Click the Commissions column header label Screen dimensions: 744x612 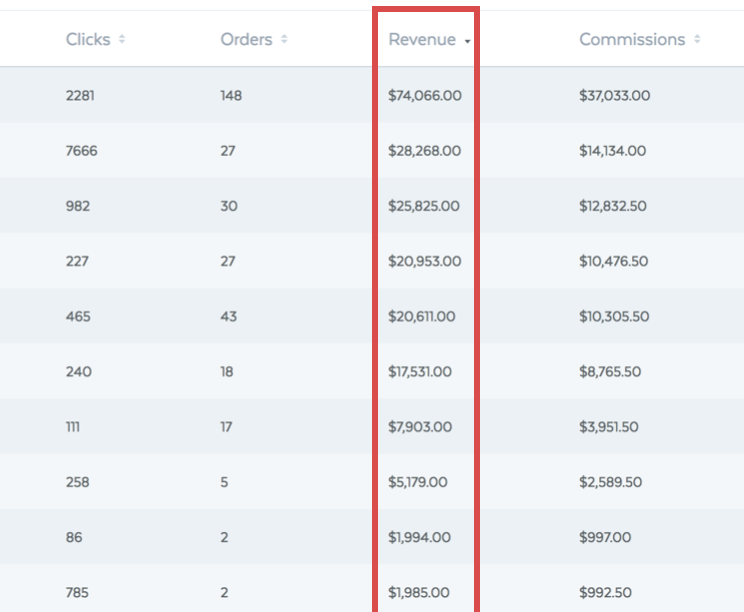click(632, 39)
